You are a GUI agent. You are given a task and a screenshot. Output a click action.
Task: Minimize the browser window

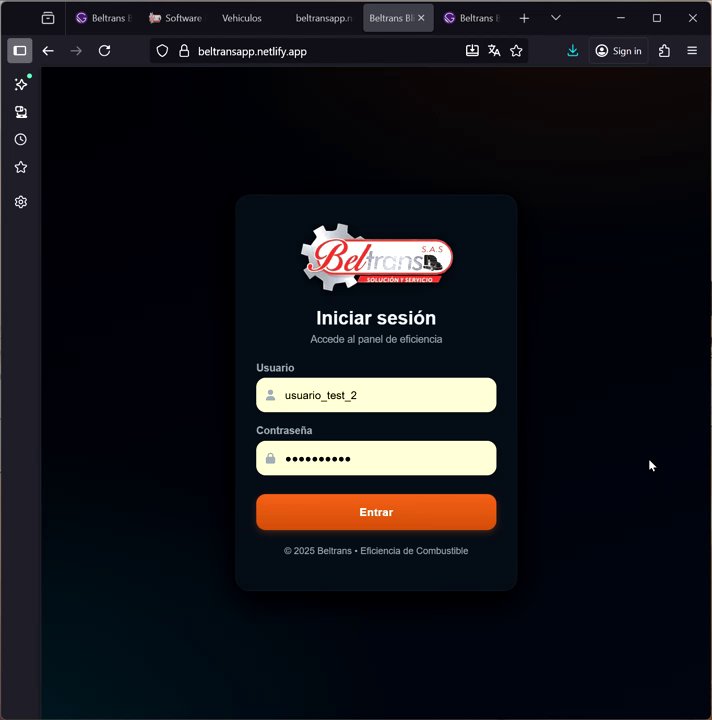(621, 18)
